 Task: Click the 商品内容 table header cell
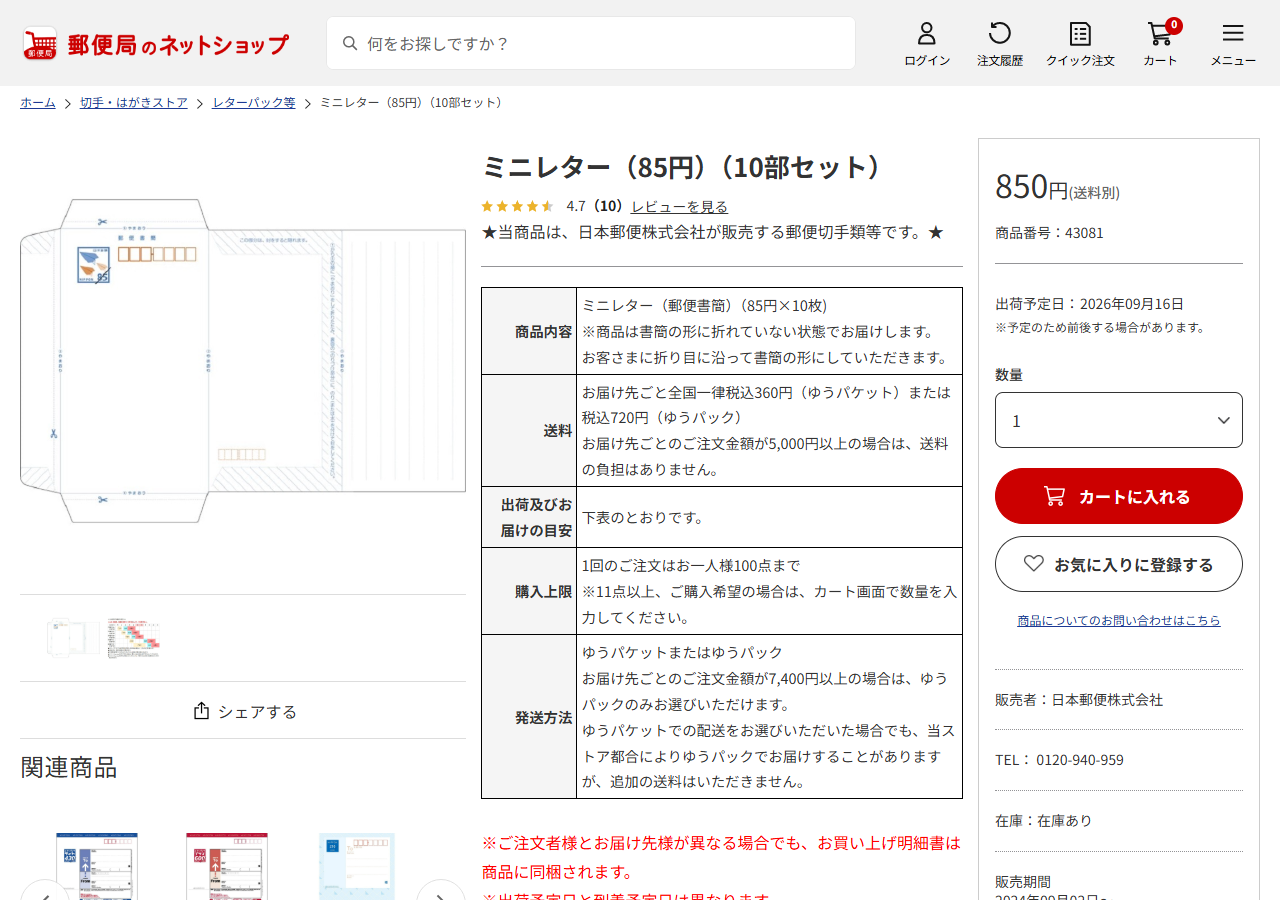pos(529,331)
